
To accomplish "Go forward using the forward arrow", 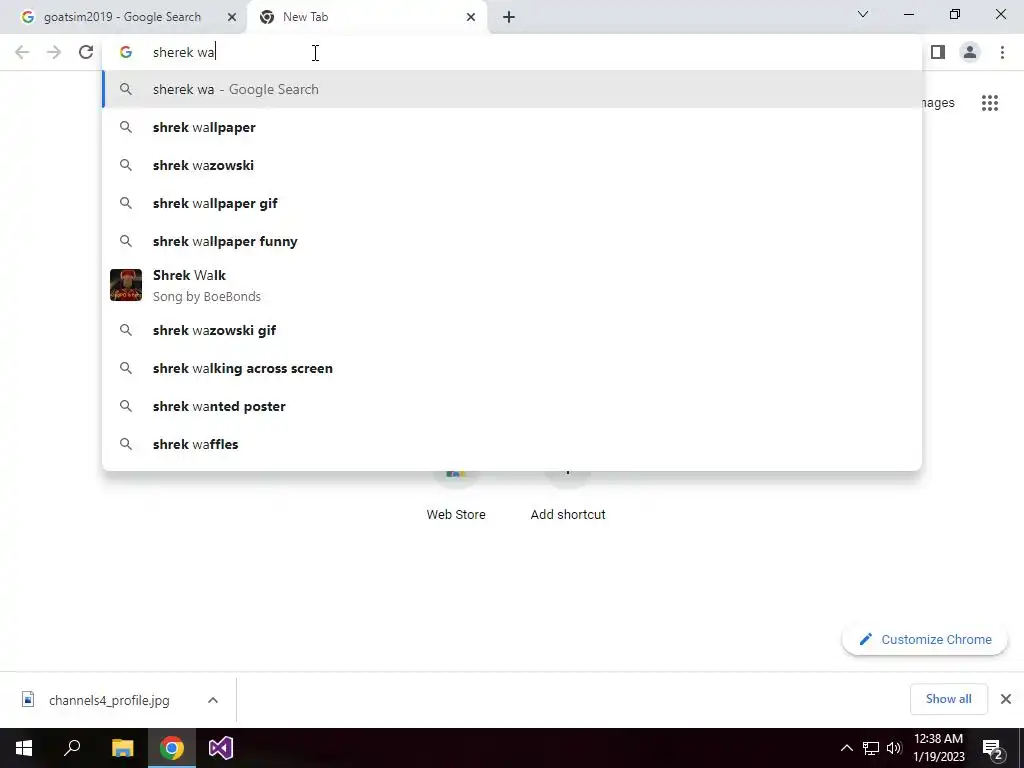I will pyautogui.click(x=54, y=52).
